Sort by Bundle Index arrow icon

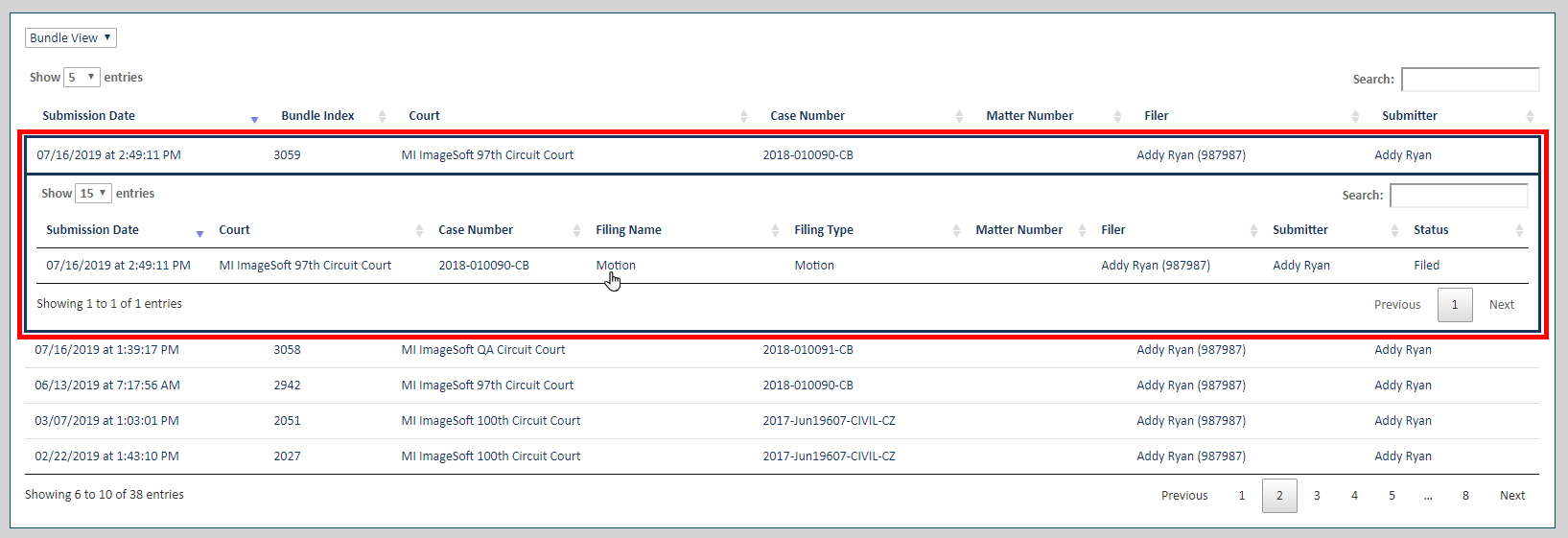382,116
